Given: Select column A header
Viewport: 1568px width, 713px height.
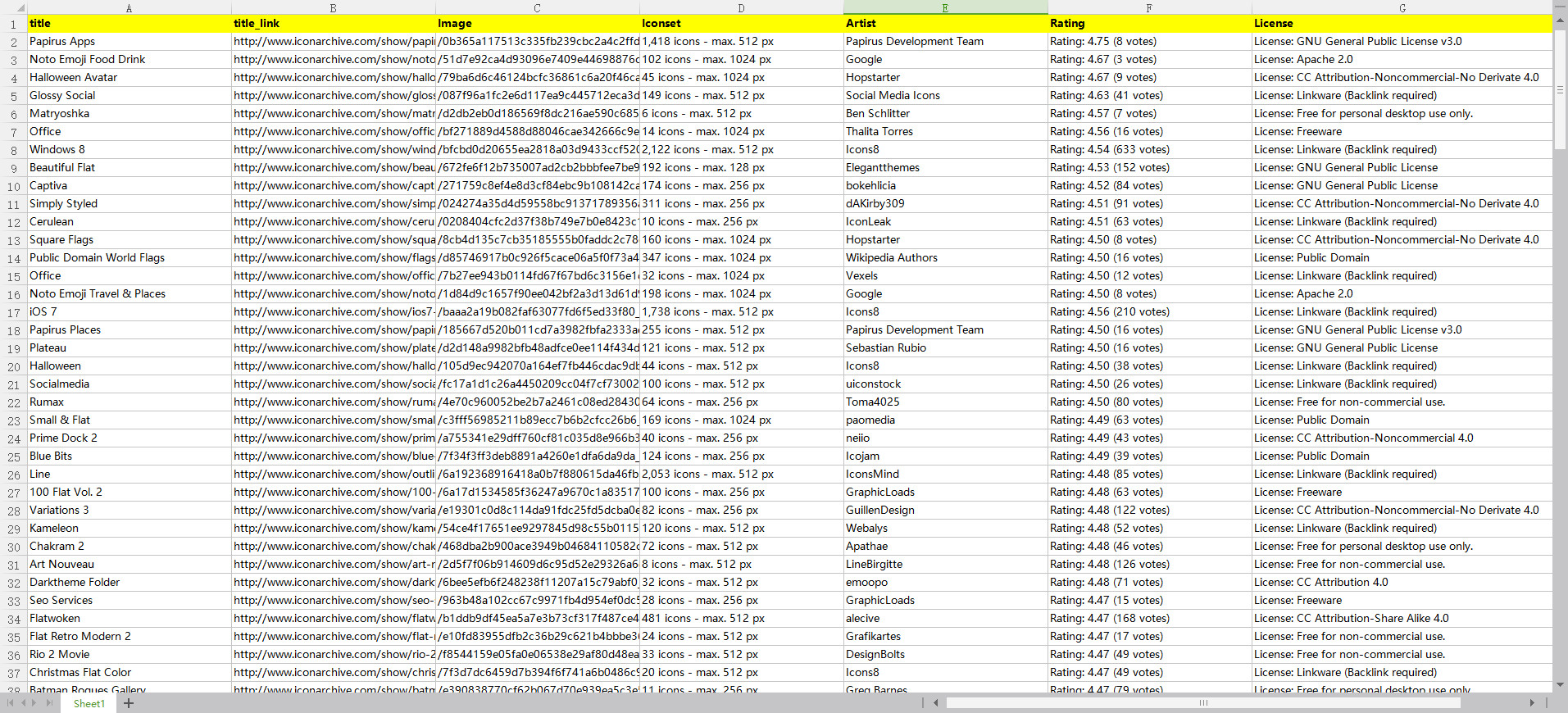Looking at the screenshot, I should coord(129,7).
